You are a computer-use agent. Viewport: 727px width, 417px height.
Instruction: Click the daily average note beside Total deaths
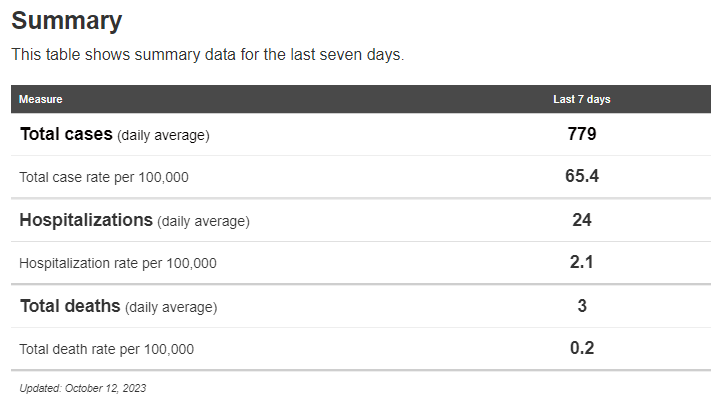pos(171,307)
